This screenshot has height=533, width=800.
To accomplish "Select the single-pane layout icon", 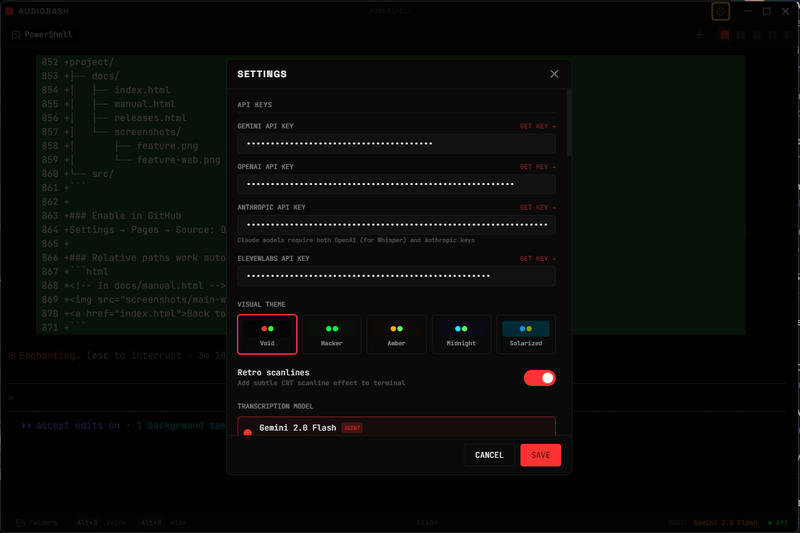I will pos(724,35).
